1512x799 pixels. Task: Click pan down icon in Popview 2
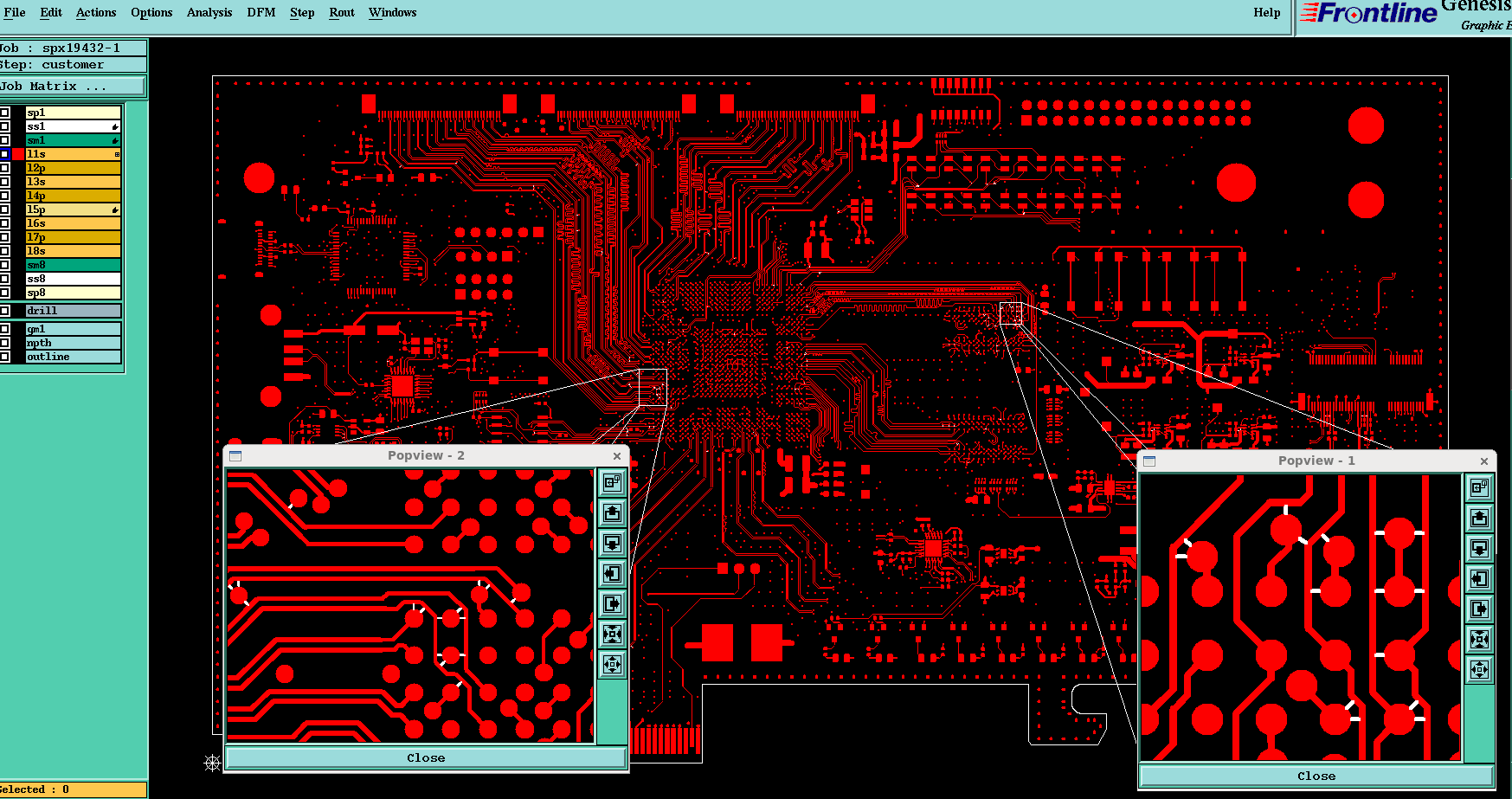(612, 544)
